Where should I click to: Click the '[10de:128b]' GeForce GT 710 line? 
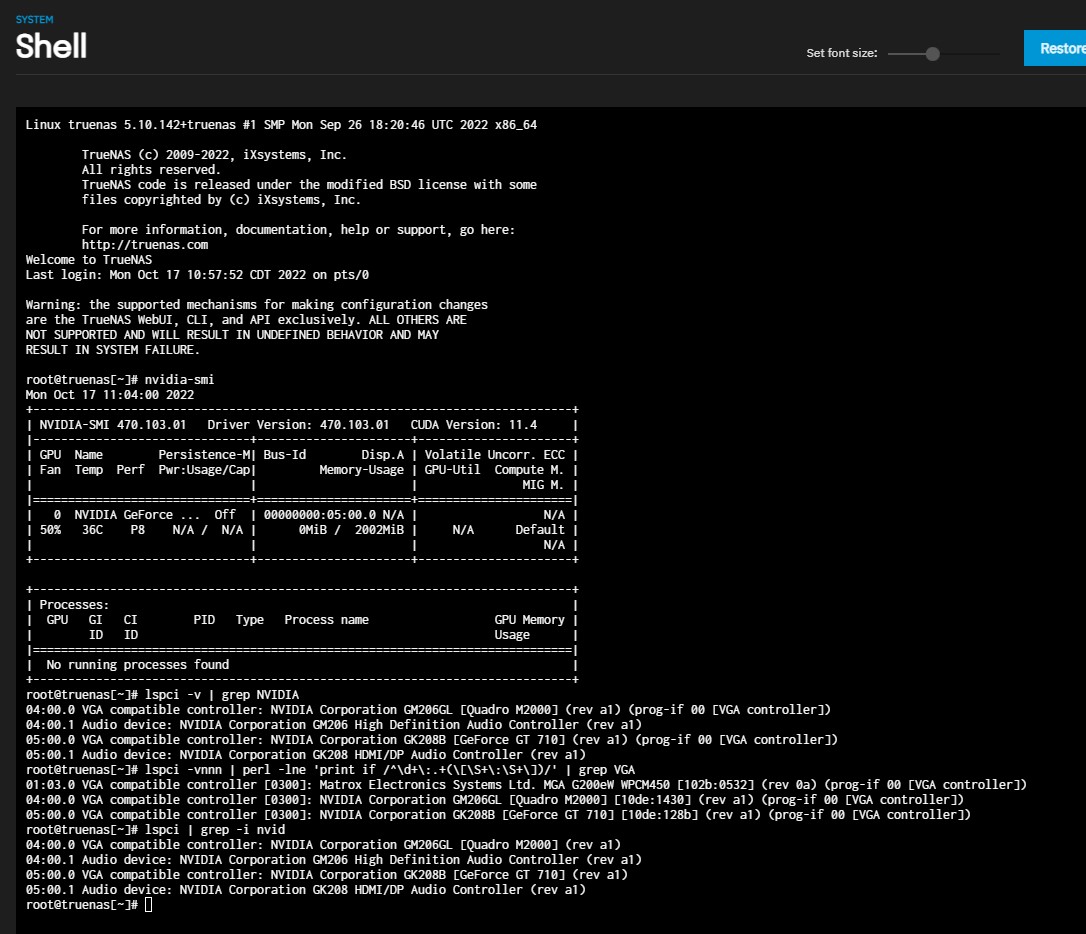498,815
